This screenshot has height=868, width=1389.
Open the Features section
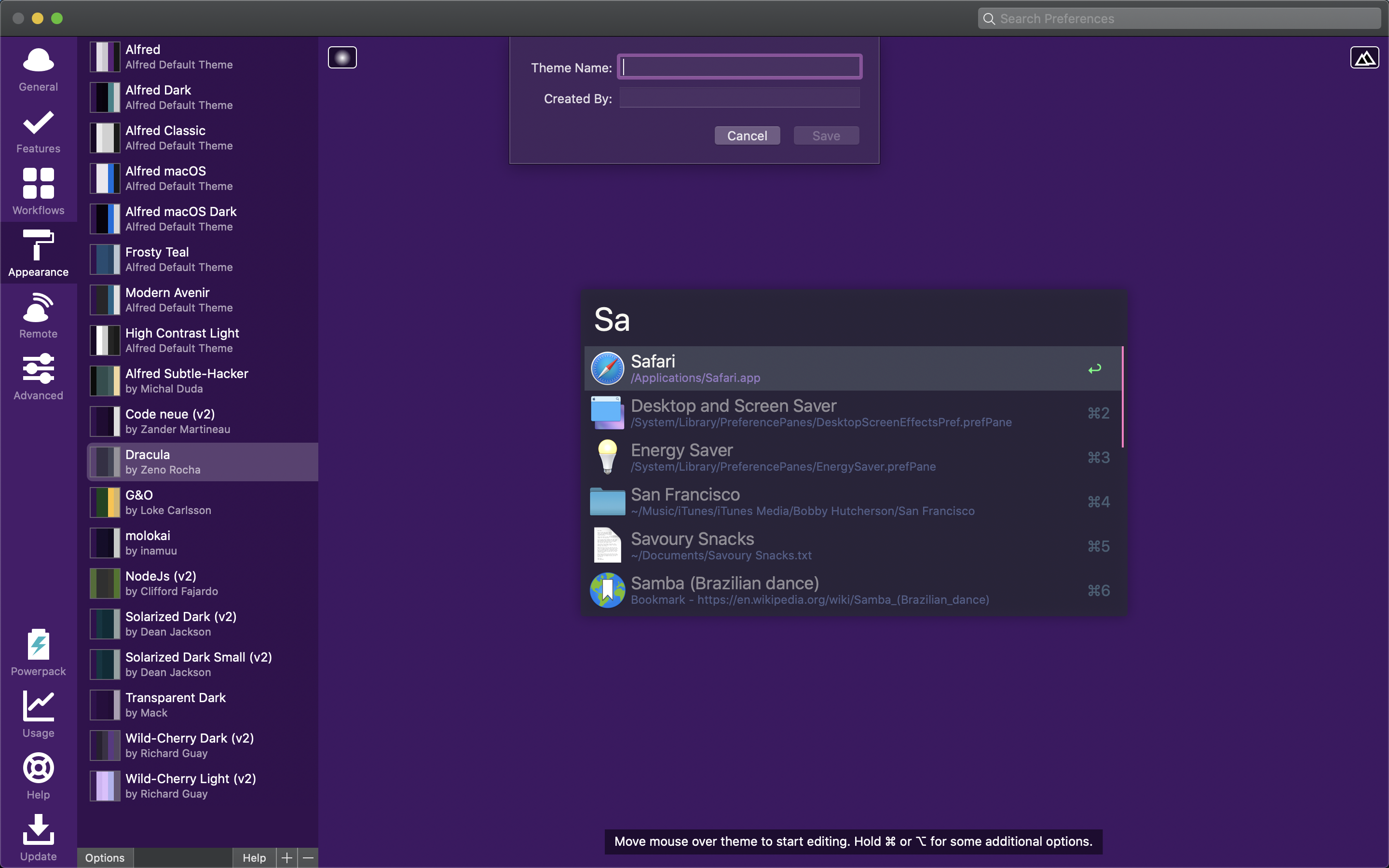[39, 131]
